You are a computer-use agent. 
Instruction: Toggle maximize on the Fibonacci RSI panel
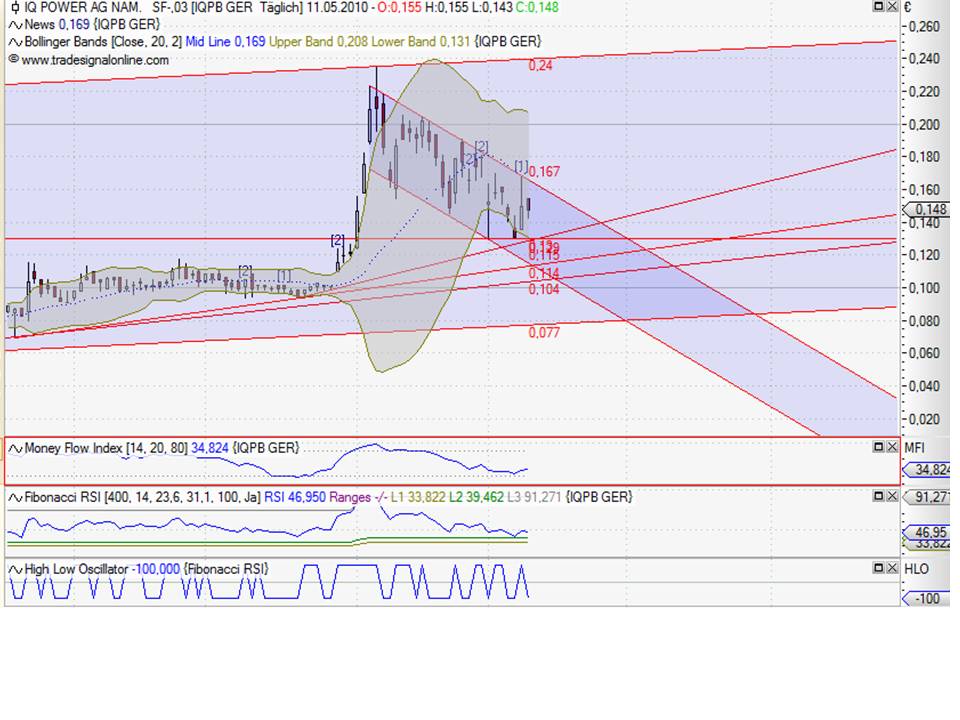pyautogui.click(x=880, y=496)
